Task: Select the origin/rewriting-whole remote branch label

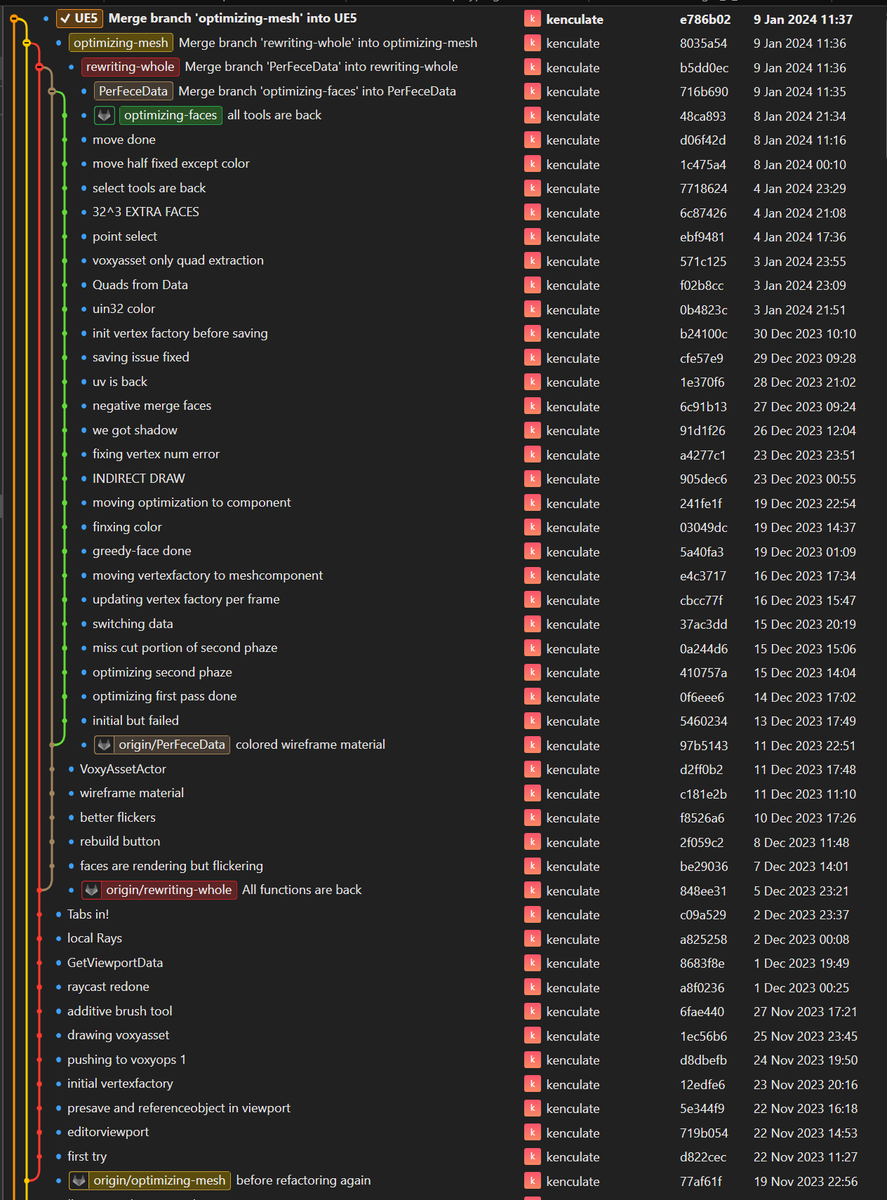Action: point(160,890)
